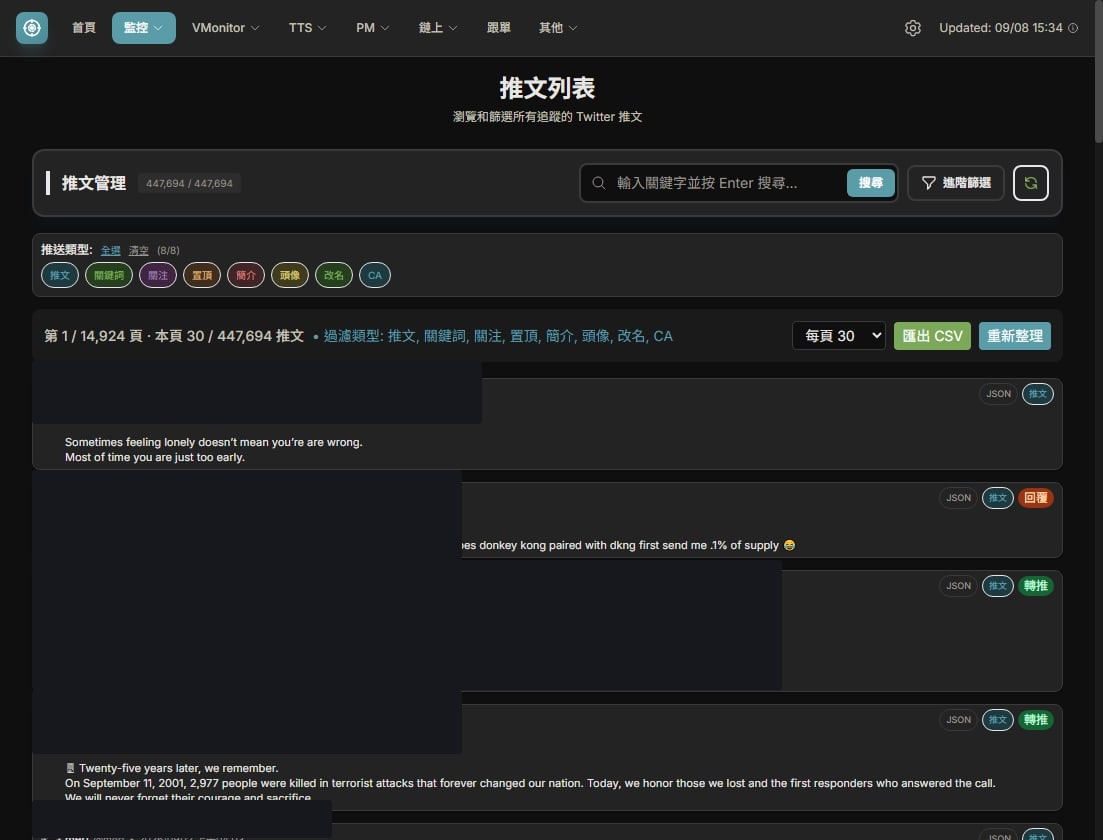Click the funnel icon in 進階篩選
Viewport: 1103px width, 840px height.
point(929,183)
